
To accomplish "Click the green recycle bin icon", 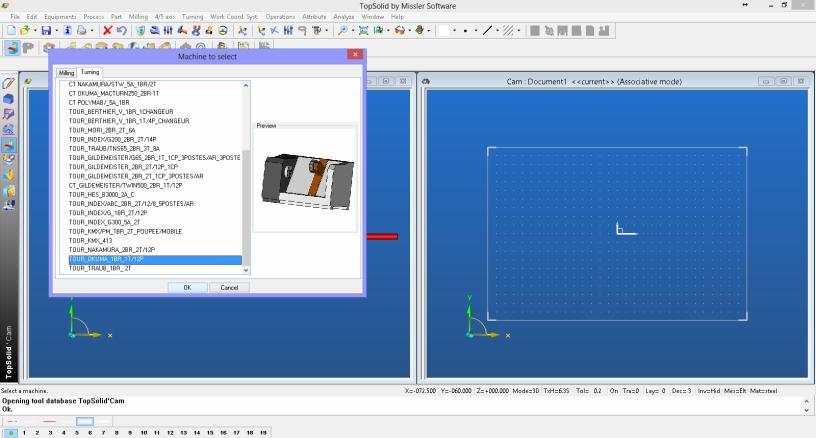I will (x=141, y=31).
